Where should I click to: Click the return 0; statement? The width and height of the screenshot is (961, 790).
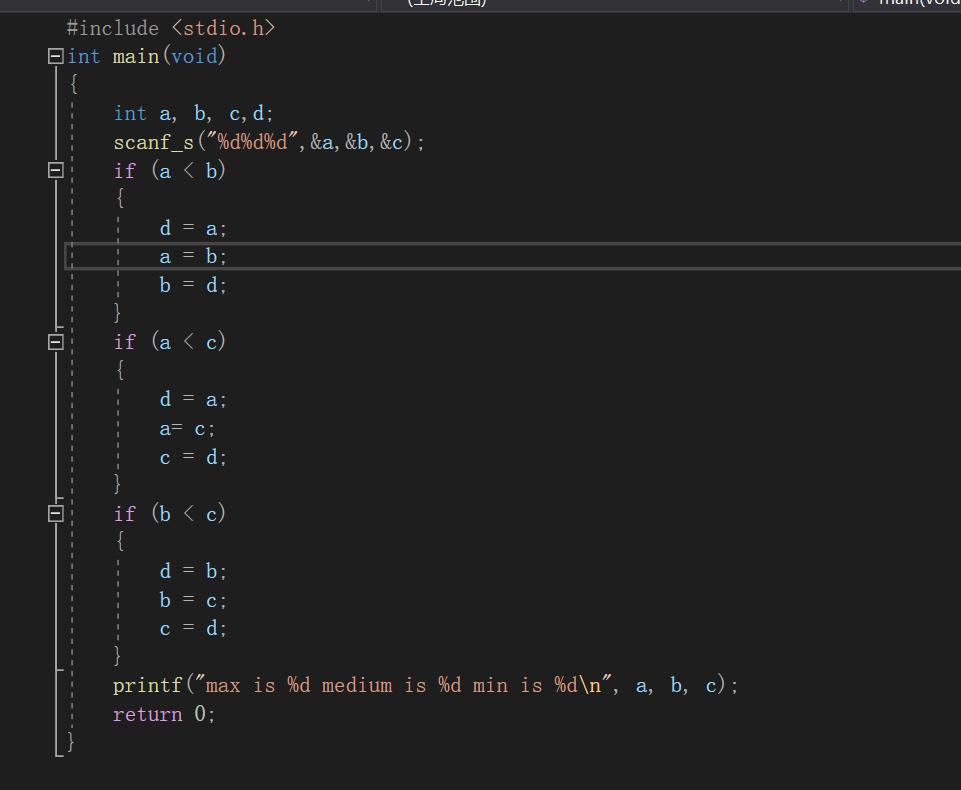tap(164, 714)
